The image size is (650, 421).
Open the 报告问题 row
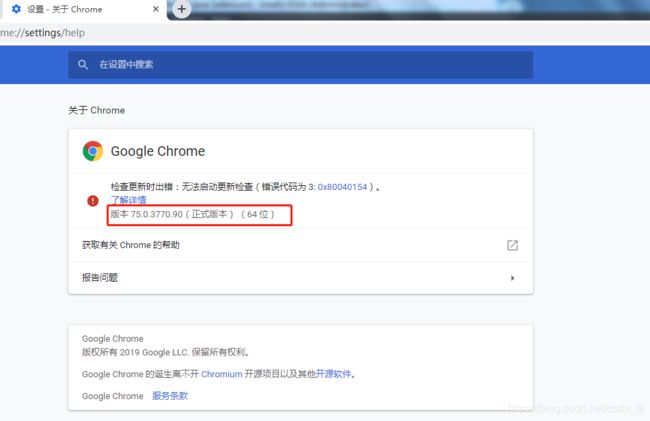coord(301,278)
